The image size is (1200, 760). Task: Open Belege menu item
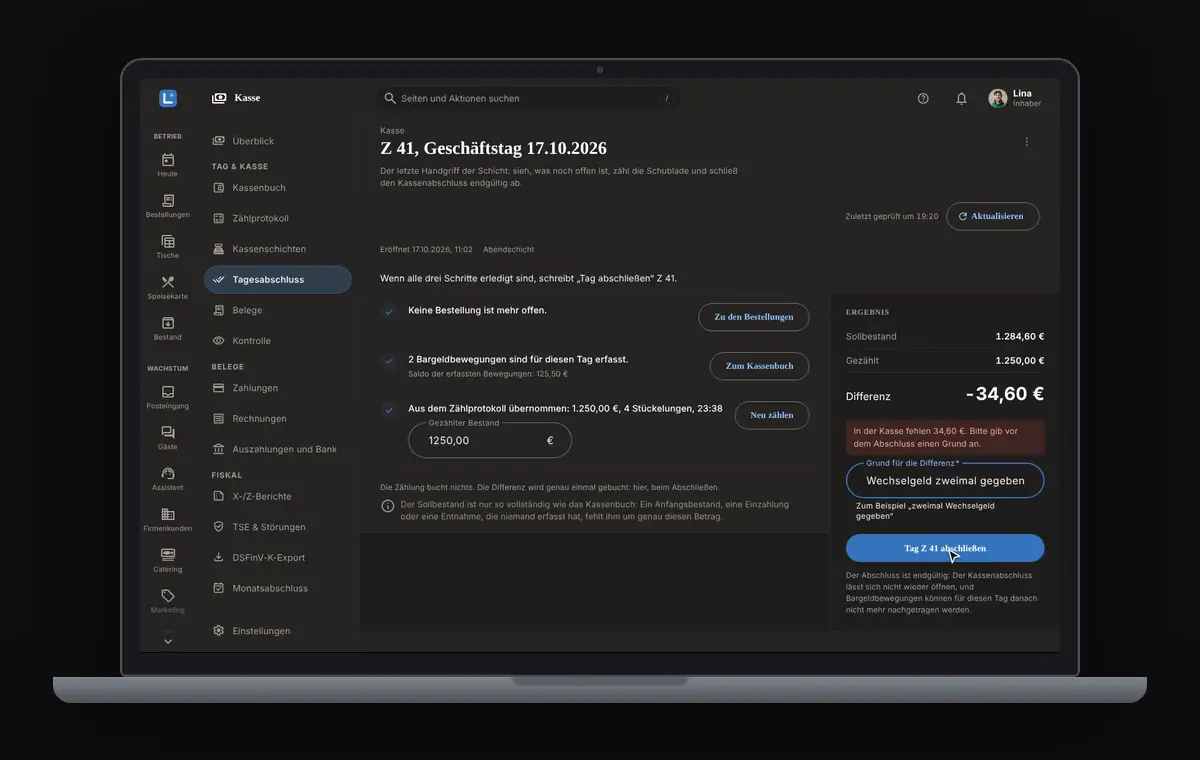click(277, 310)
